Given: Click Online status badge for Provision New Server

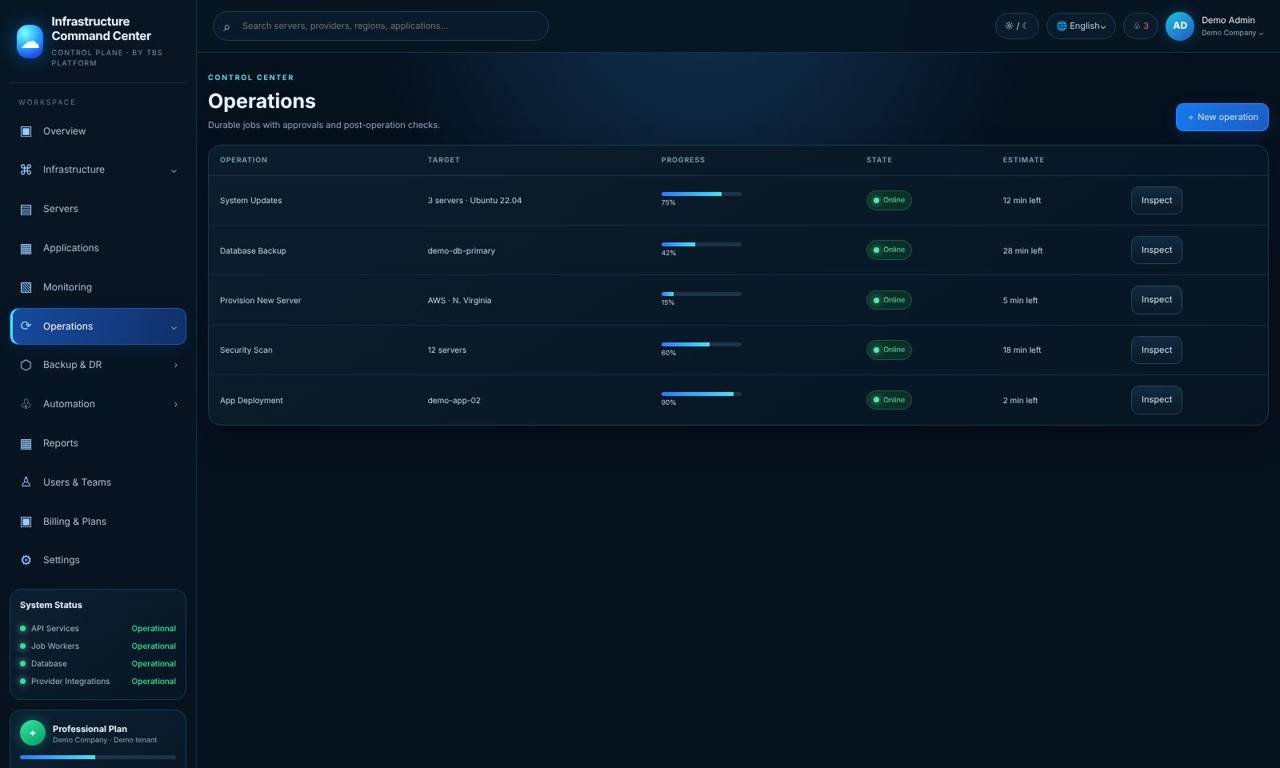Looking at the screenshot, I should pos(889,300).
